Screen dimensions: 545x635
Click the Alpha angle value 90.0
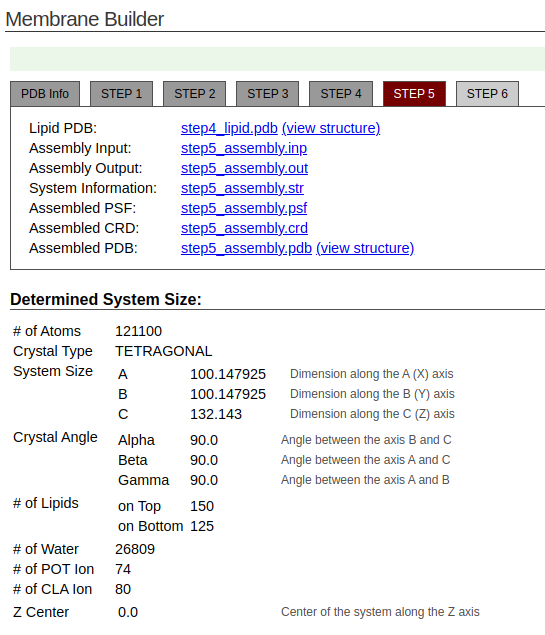[x=204, y=440]
